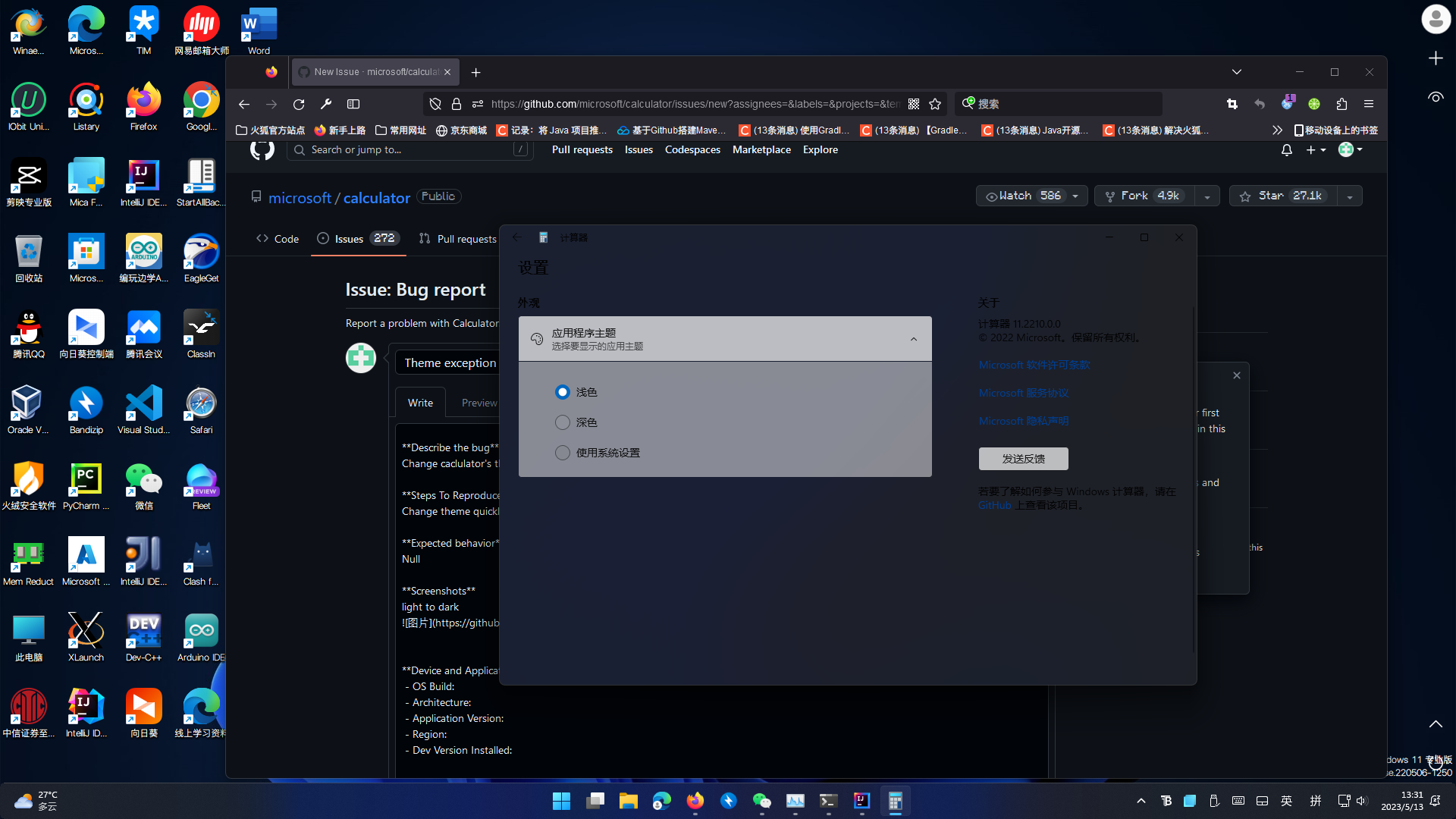Choose 使用系统设置 for app theme
The width and height of the screenshot is (1456, 819).
[562, 452]
